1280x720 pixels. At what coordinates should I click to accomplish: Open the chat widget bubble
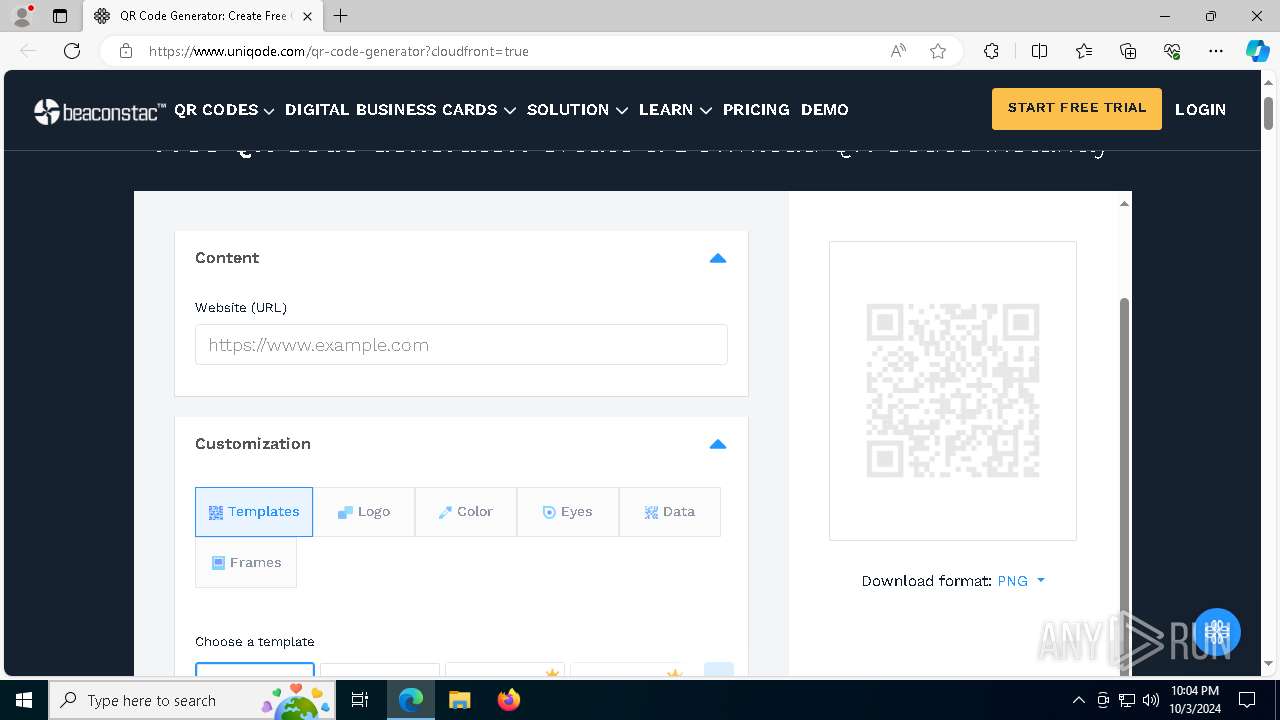point(1216,631)
